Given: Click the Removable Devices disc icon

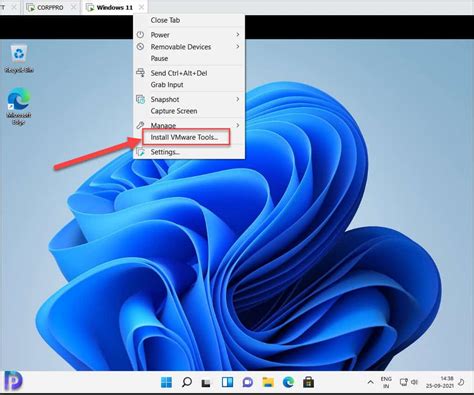Looking at the screenshot, I should click(140, 47).
